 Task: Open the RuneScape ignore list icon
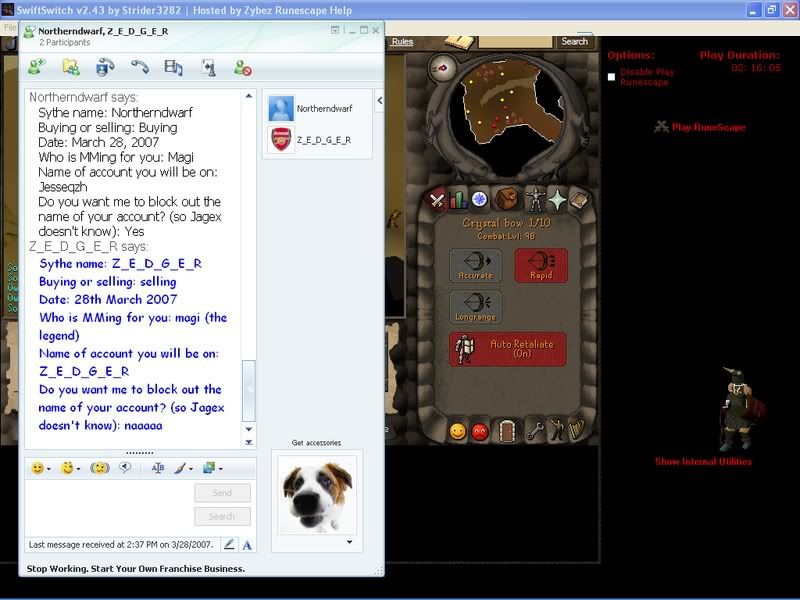480,432
